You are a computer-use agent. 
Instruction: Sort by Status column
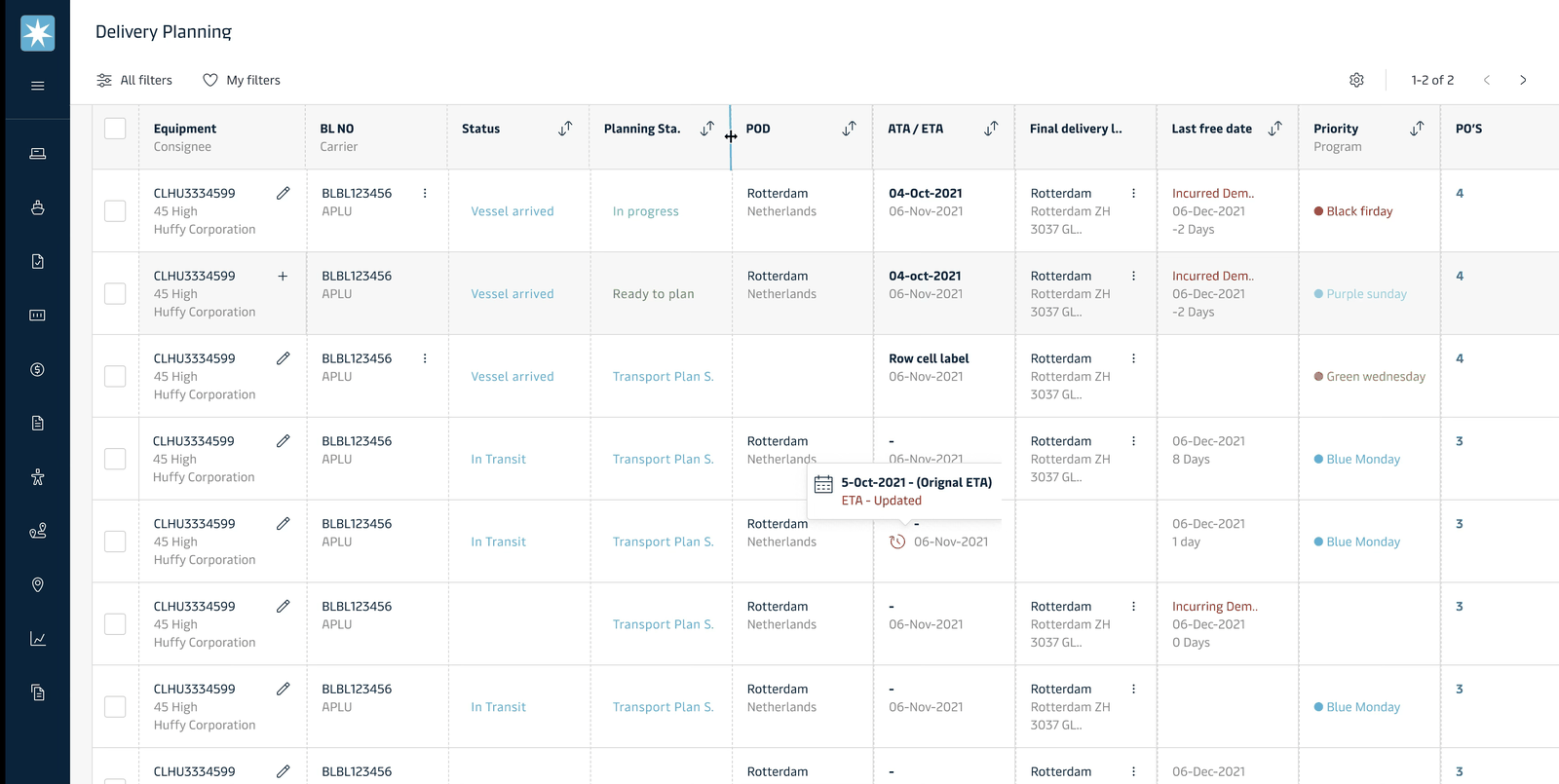(565, 129)
